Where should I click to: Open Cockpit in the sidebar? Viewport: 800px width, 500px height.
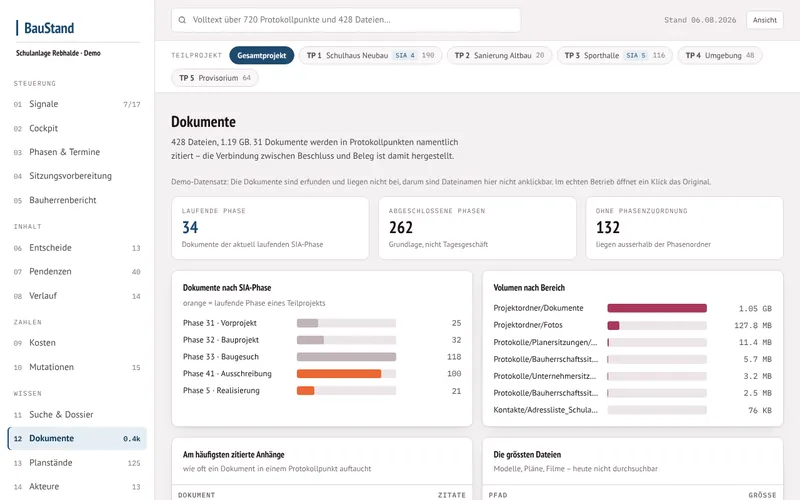click(77, 128)
